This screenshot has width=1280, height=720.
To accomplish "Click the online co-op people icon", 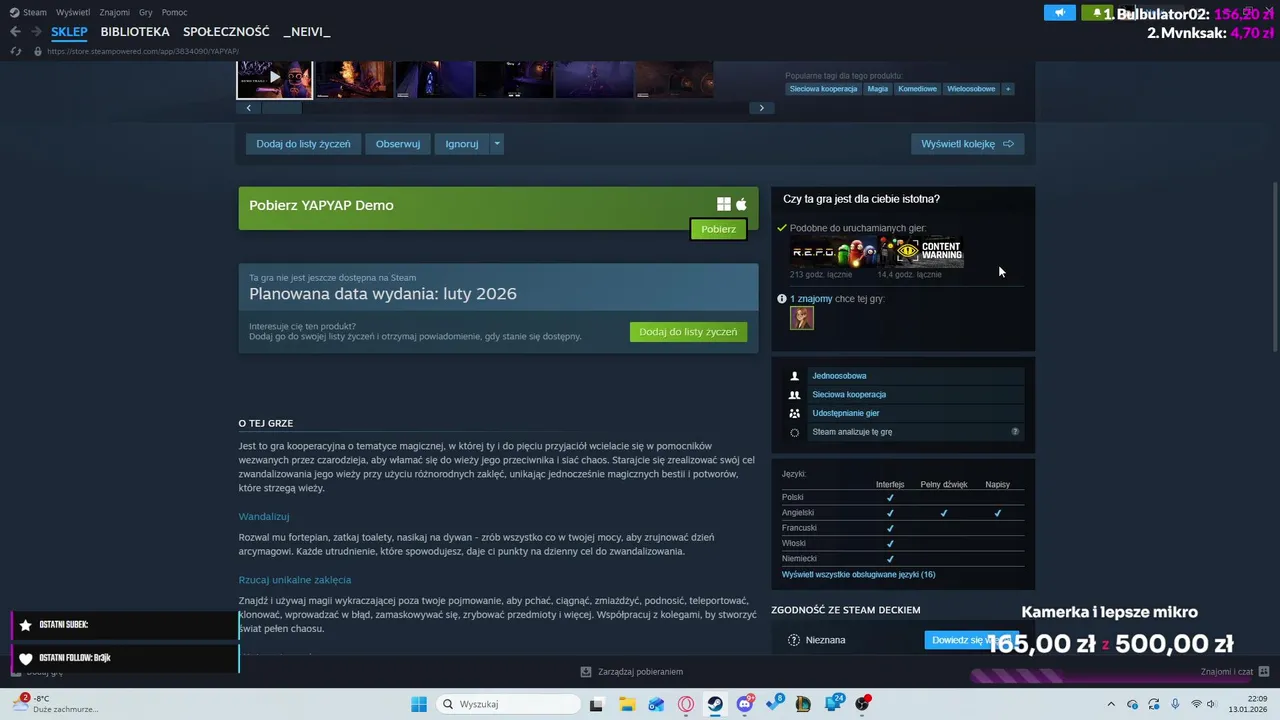I will 795,395.
